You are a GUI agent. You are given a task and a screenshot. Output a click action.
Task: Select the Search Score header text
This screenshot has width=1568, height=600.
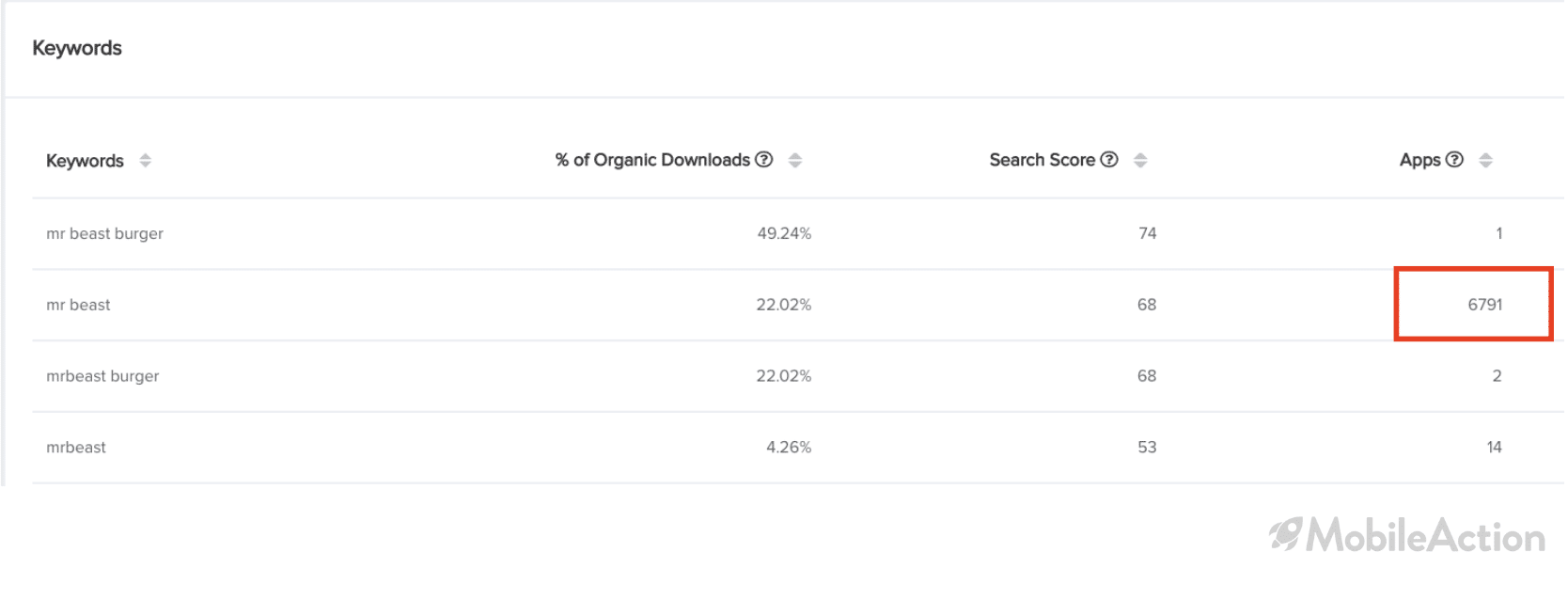pos(1042,160)
